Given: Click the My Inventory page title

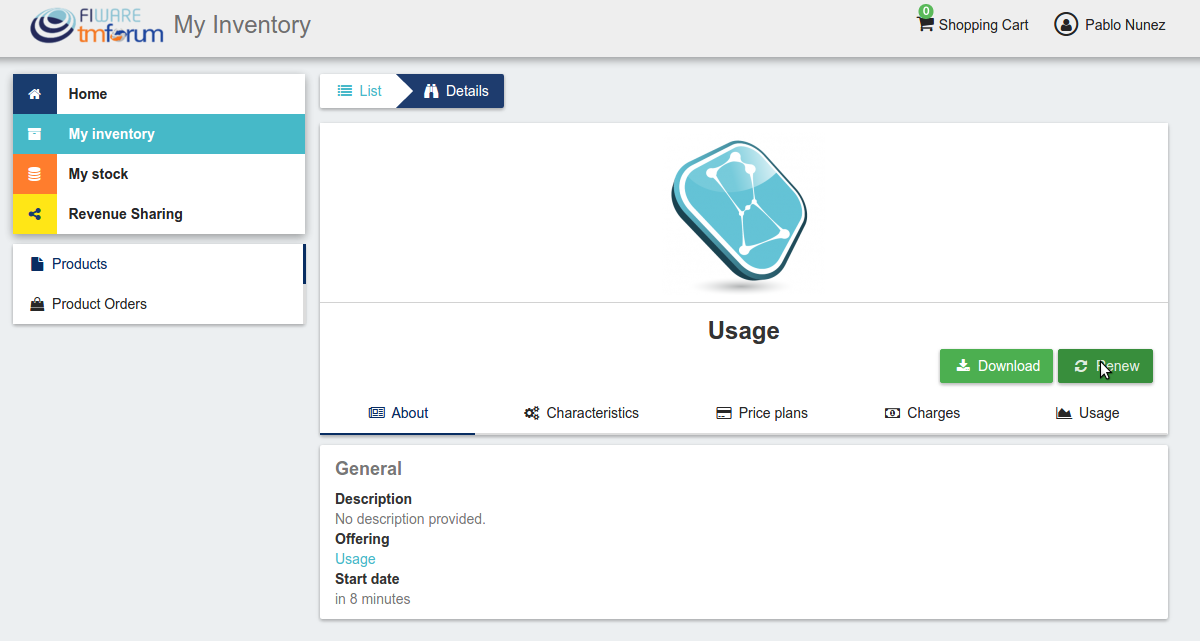Looking at the screenshot, I should coord(242,25).
